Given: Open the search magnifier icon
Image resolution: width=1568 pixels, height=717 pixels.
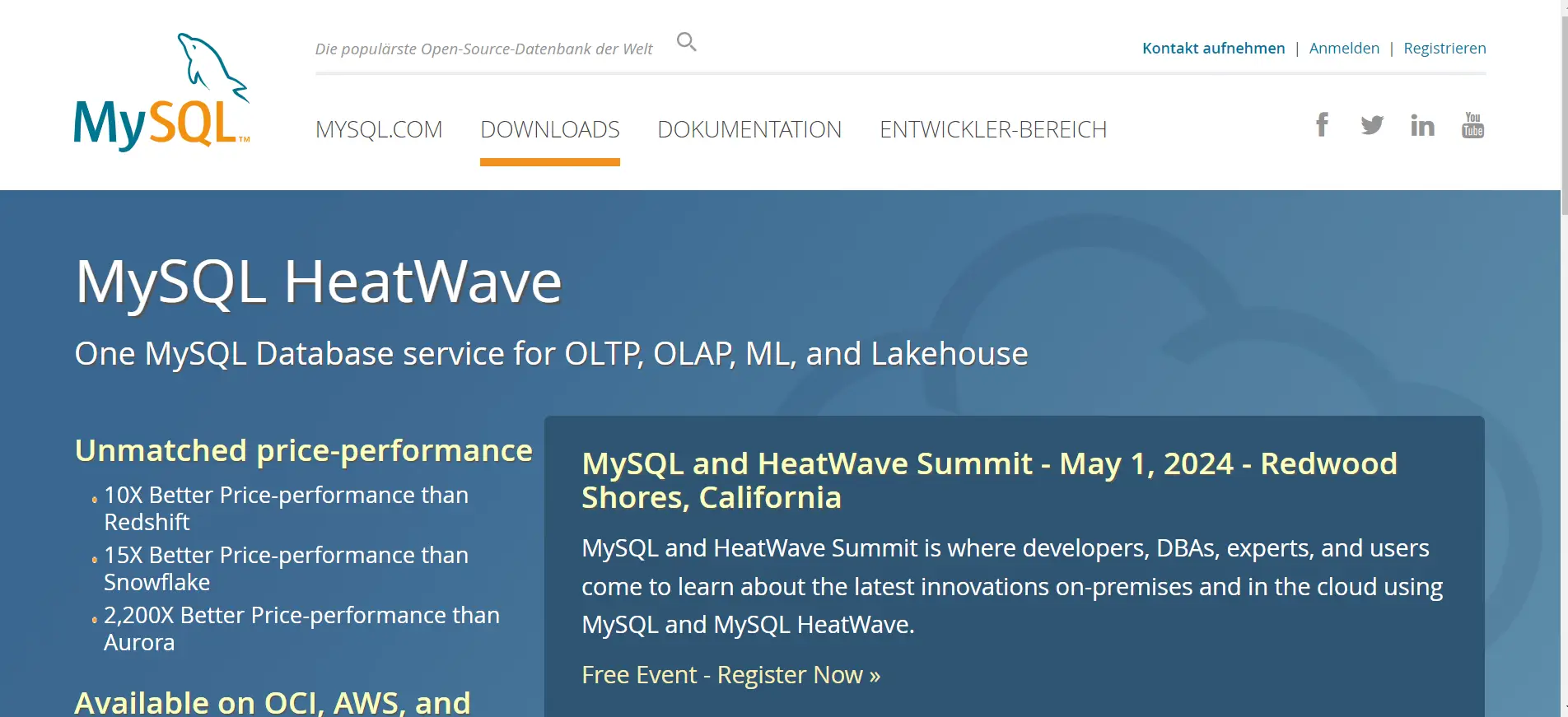Looking at the screenshot, I should (687, 41).
